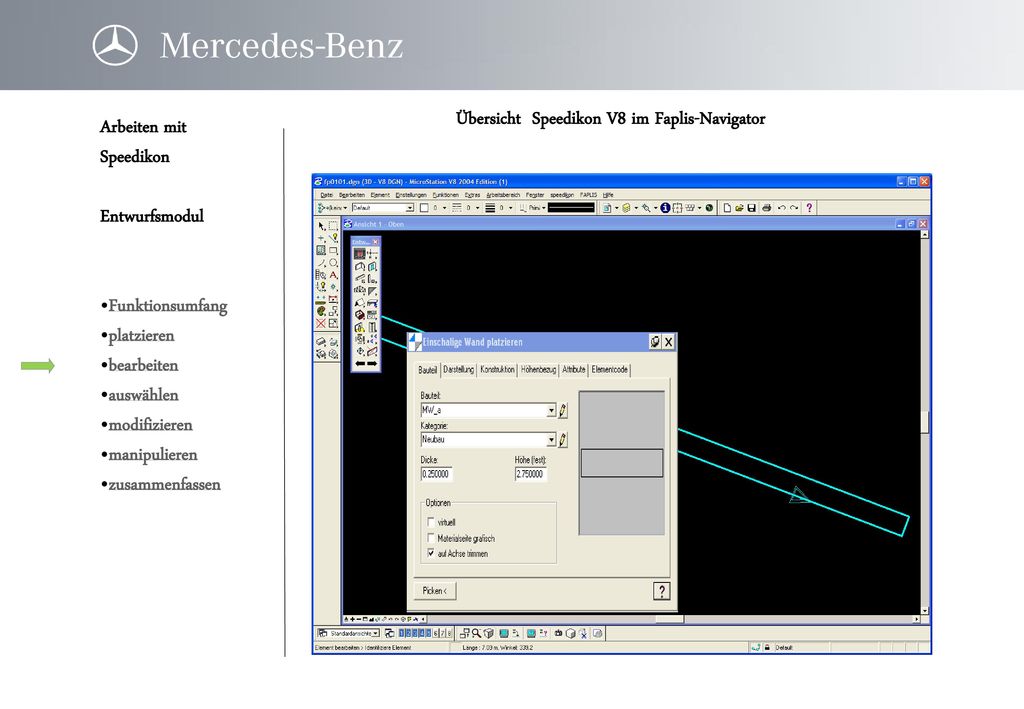
Task: Switch to the Attribute tab
Action: coord(573,370)
